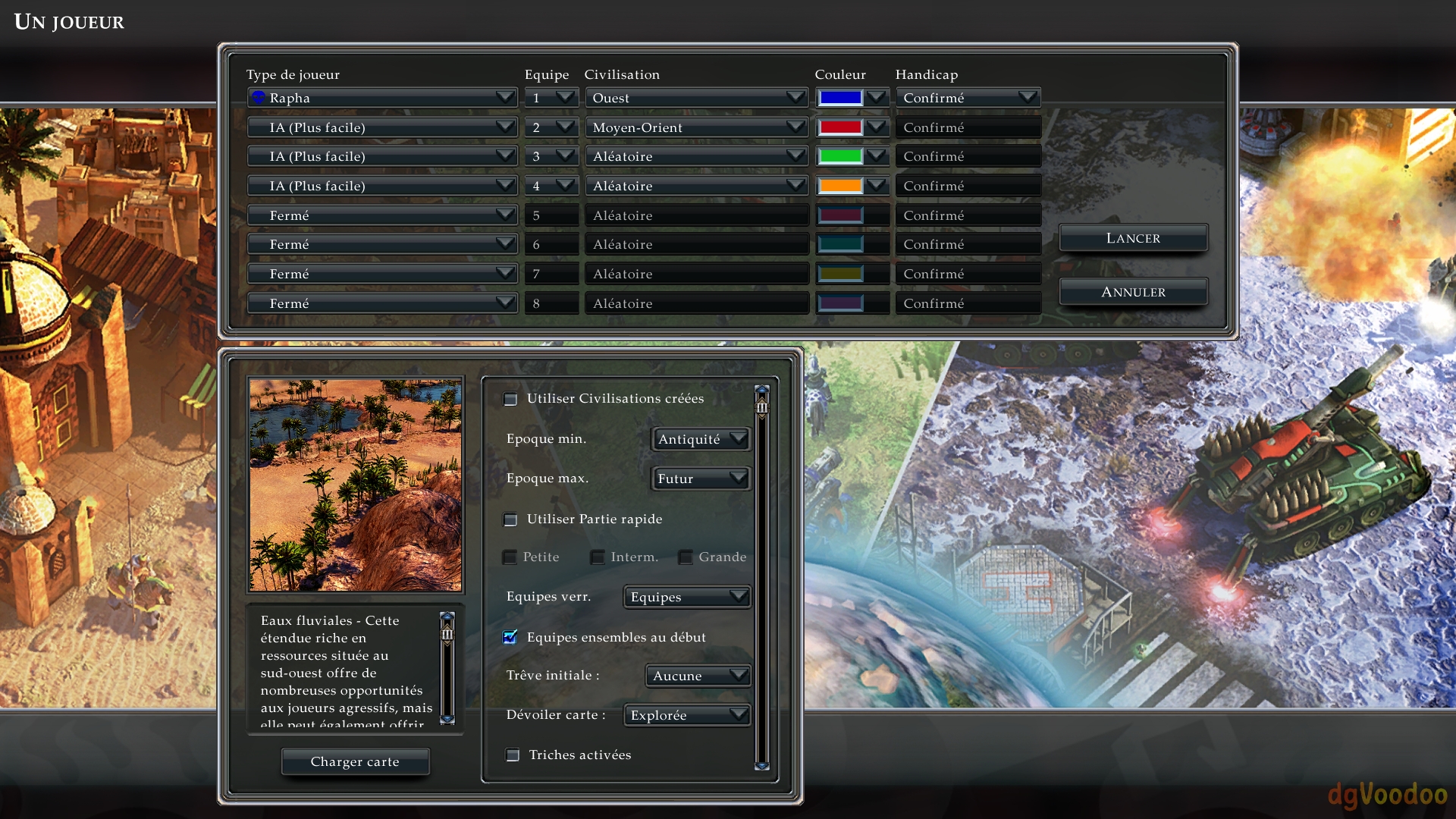Click the Handicap column header
Viewport: 1456px width, 819px height.
(927, 74)
